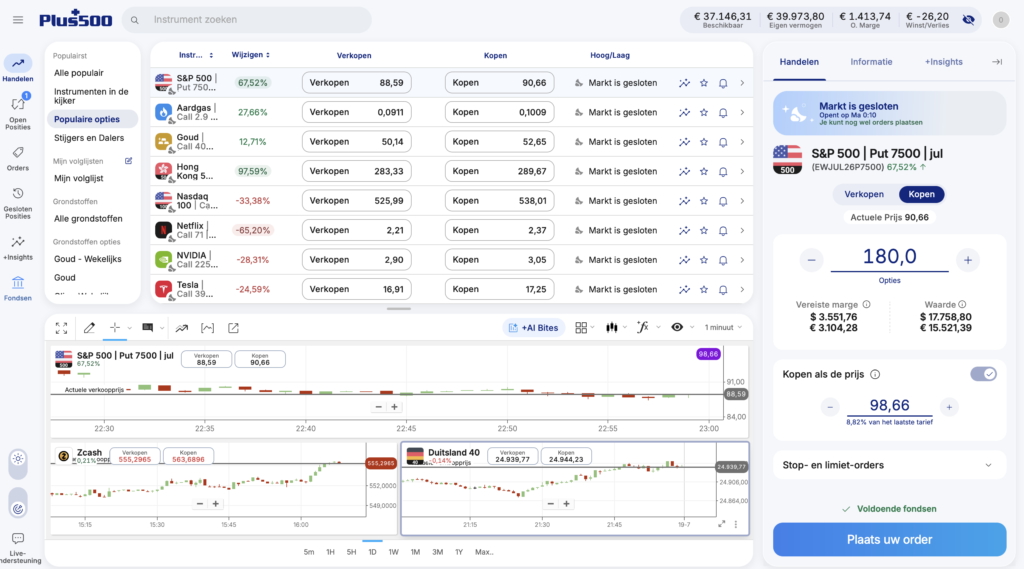Select Stijgers en Dalers category
Screen dimensions: 1024x569
89,138
